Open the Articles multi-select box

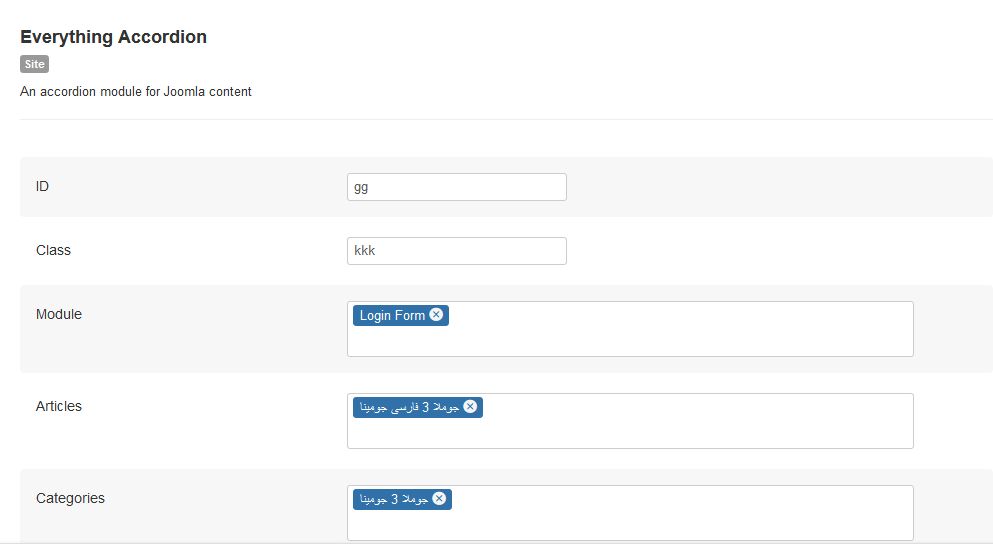680,428
